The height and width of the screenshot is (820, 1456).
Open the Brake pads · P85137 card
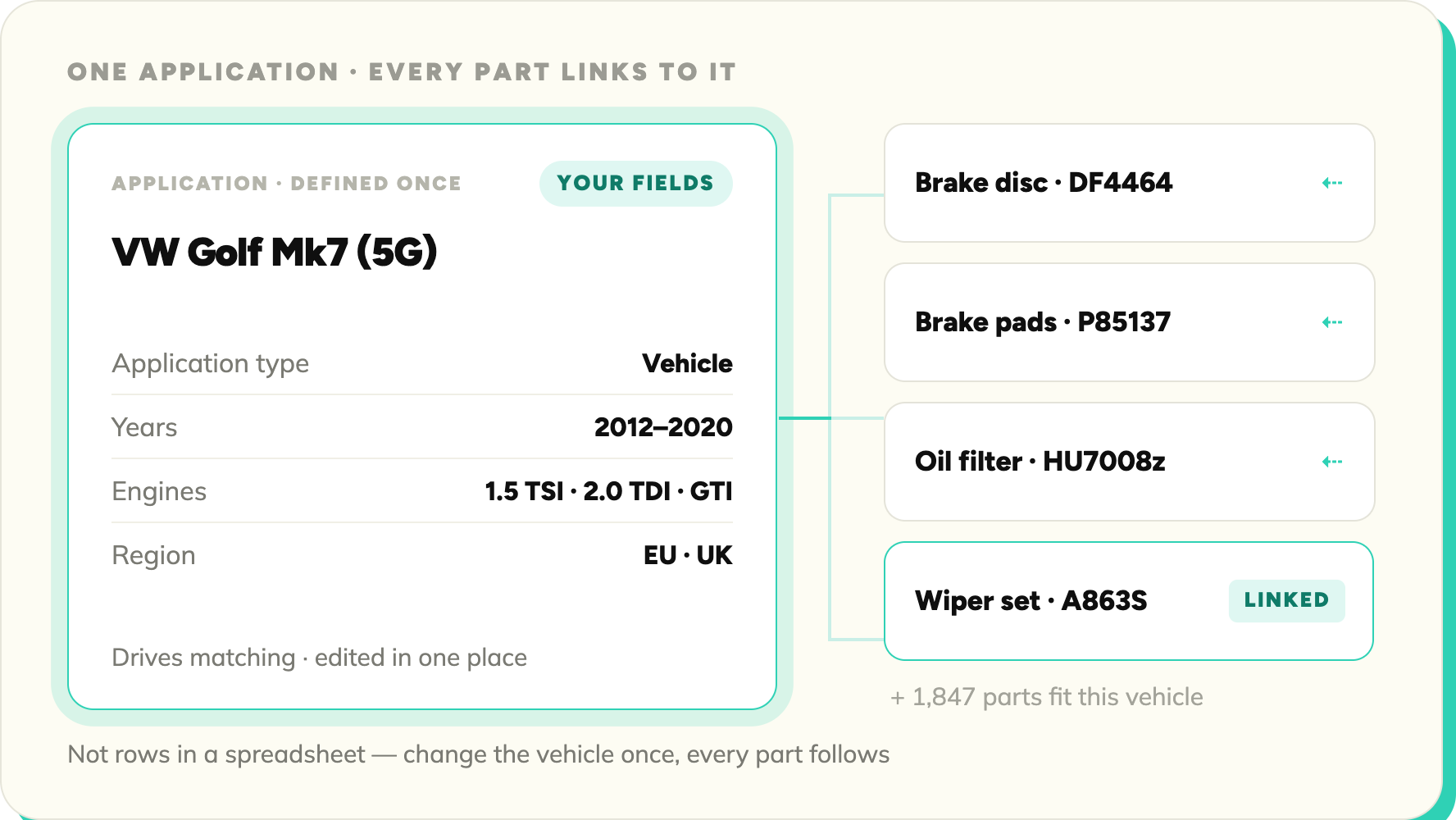pyautogui.click(x=1129, y=322)
